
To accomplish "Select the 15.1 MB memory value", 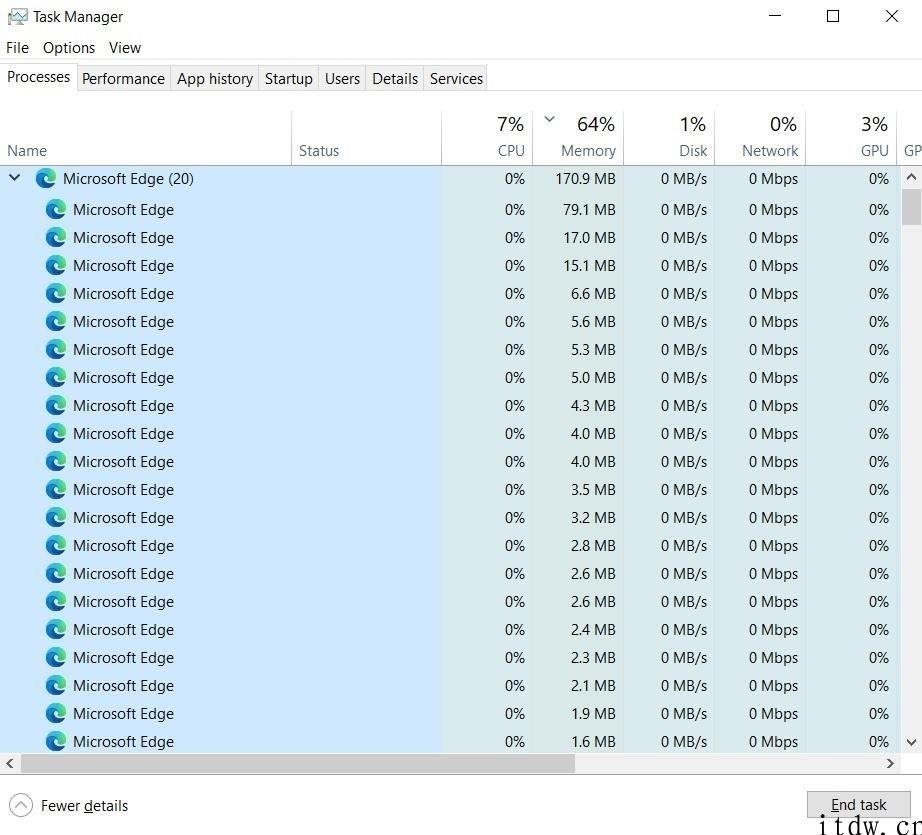I will click(589, 266).
